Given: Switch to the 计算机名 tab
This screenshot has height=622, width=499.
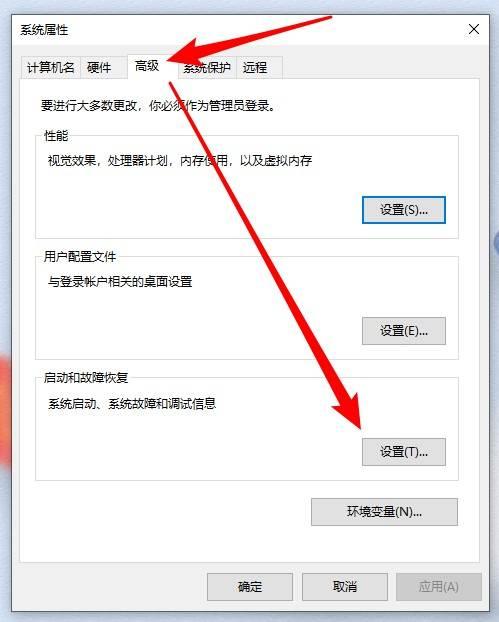Looking at the screenshot, I should [51, 67].
